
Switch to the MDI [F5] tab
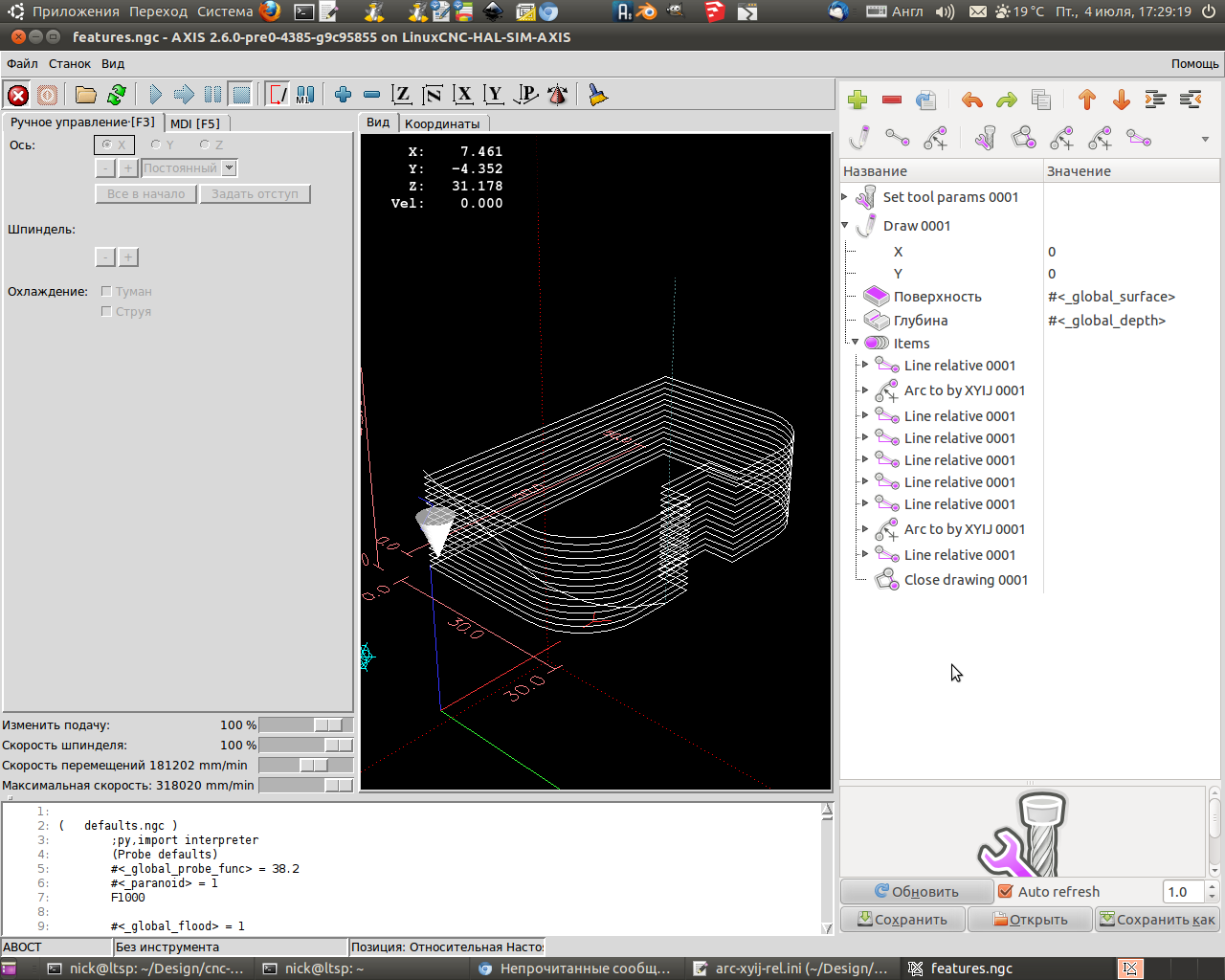coord(195,123)
